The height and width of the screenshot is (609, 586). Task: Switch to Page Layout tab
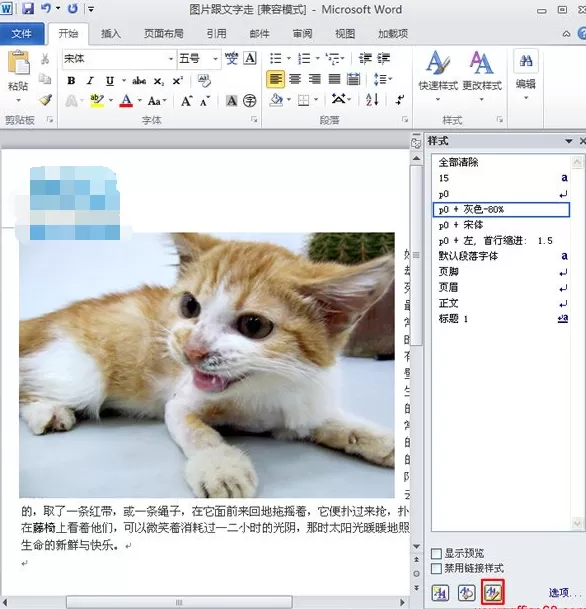[163, 34]
